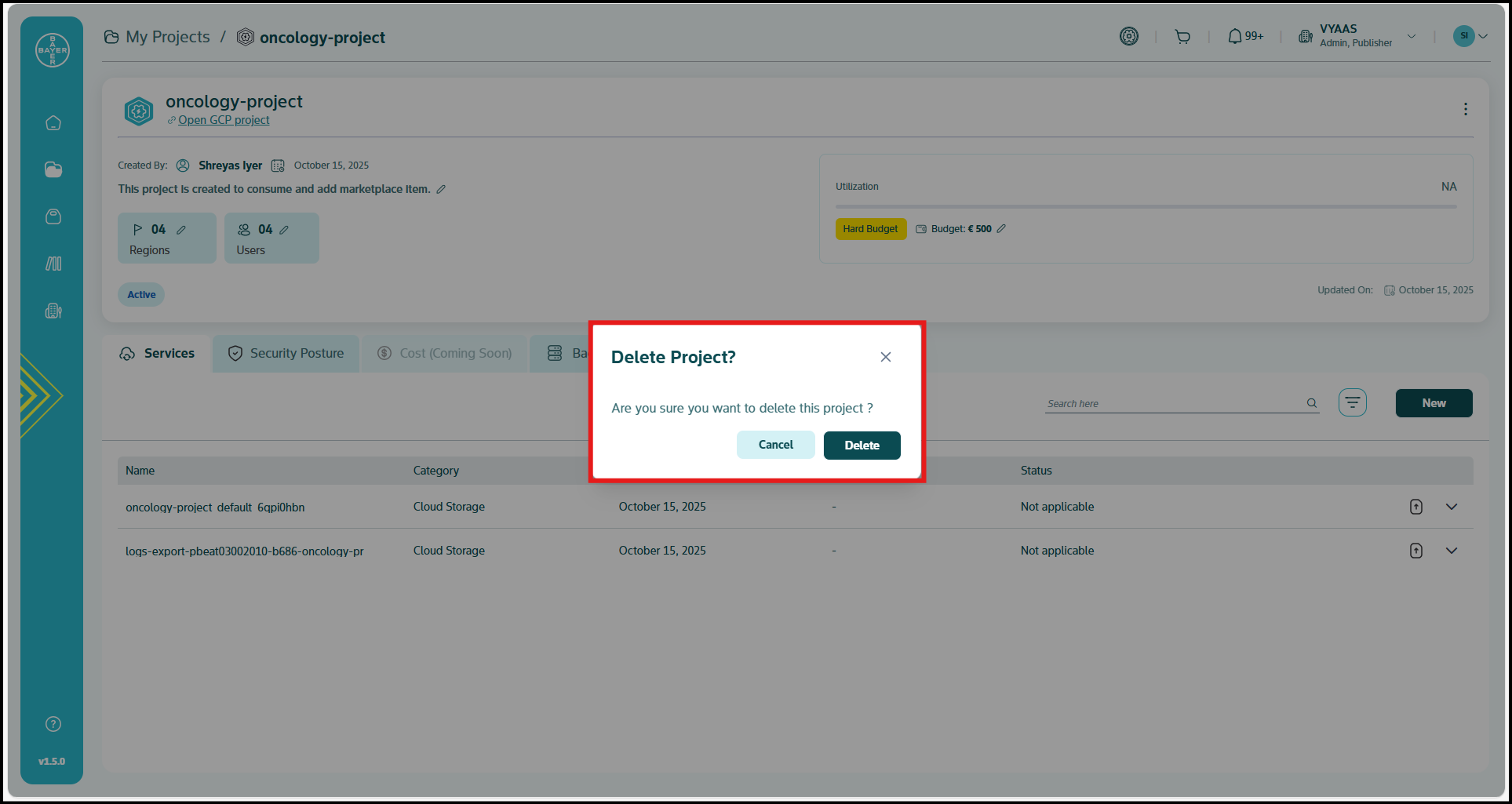Open the shopping cart icon
1512x804 pixels.
click(x=1182, y=37)
